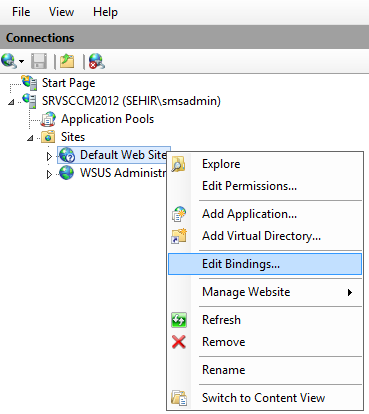Screen dimensions: 369x414
Task: Expand the WSUS Administration site node
Action: click(x=49, y=174)
